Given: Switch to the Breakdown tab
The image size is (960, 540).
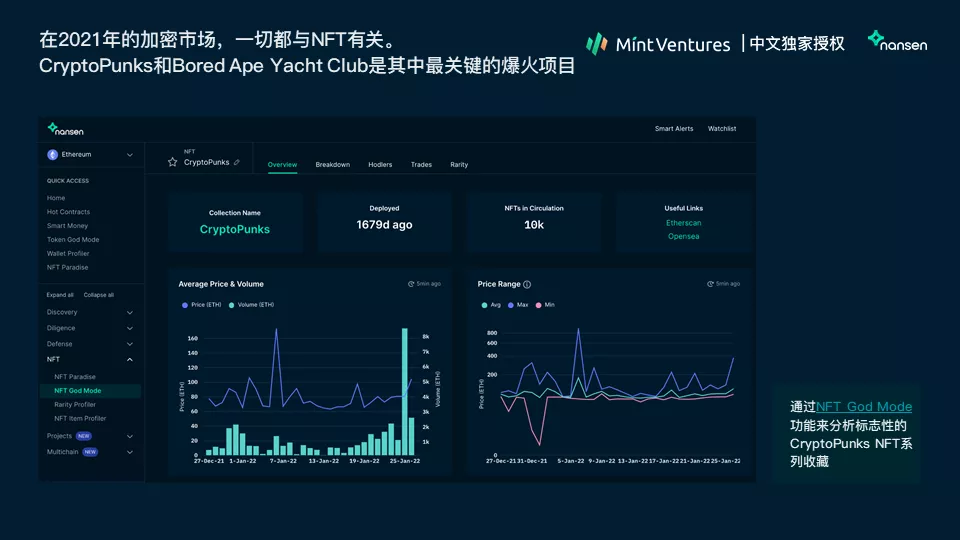Looking at the screenshot, I should (x=332, y=165).
